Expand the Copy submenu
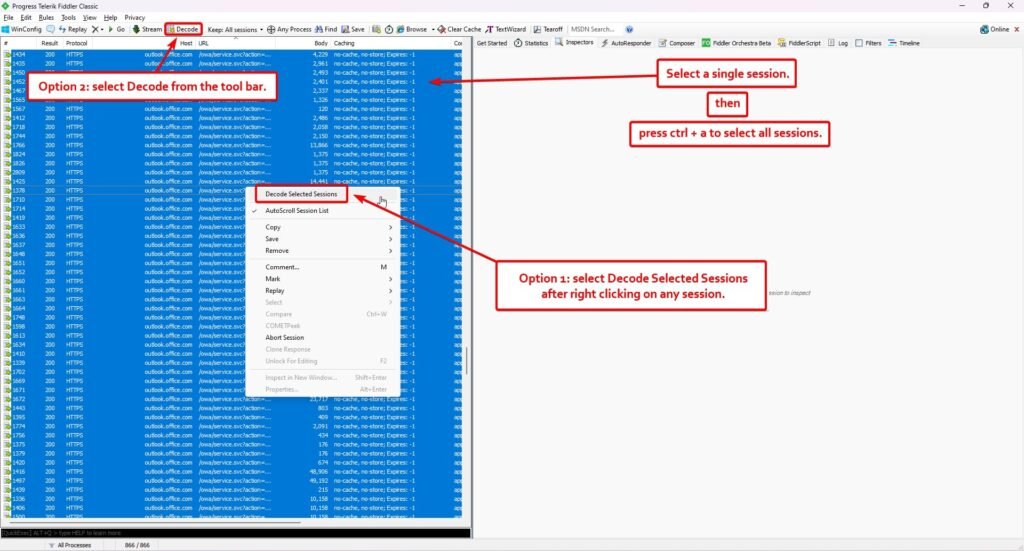Image resolution: width=1024 pixels, height=551 pixels. coord(323,227)
